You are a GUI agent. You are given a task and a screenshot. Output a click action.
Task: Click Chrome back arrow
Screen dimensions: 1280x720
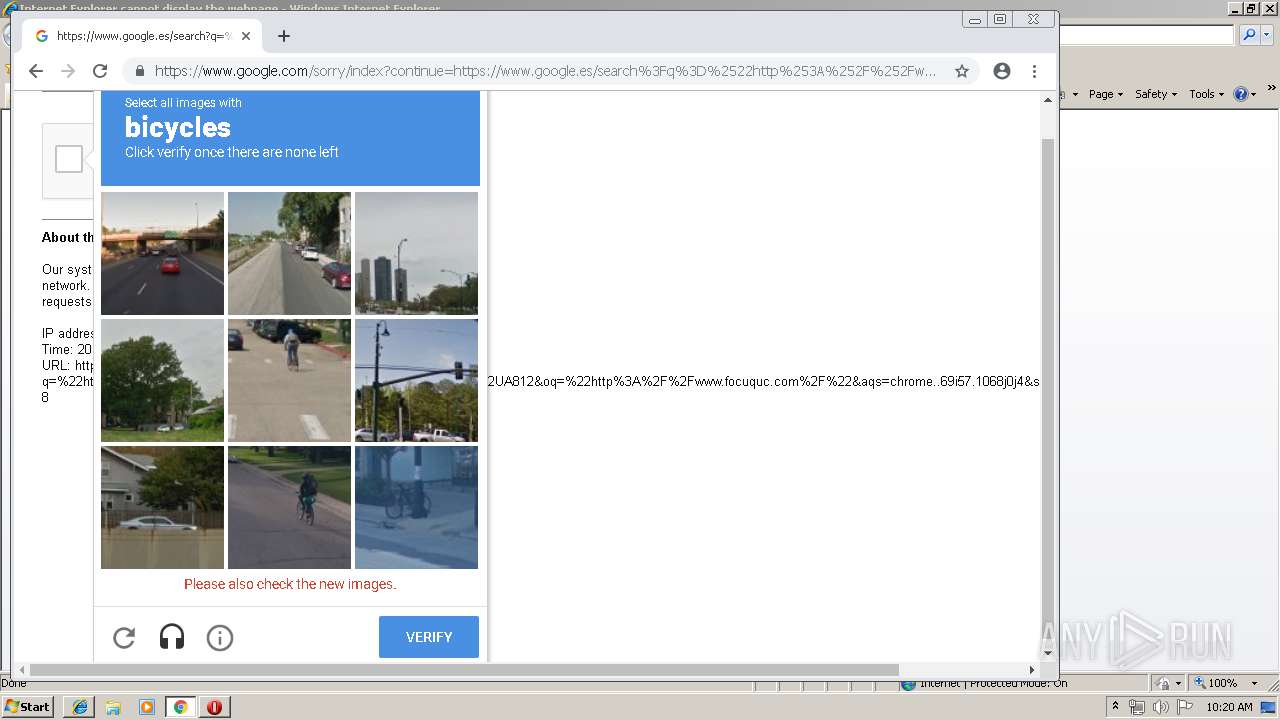pyautogui.click(x=36, y=71)
